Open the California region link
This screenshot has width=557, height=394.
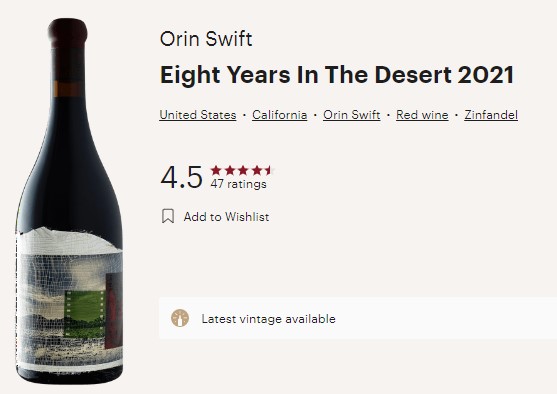[280, 115]
